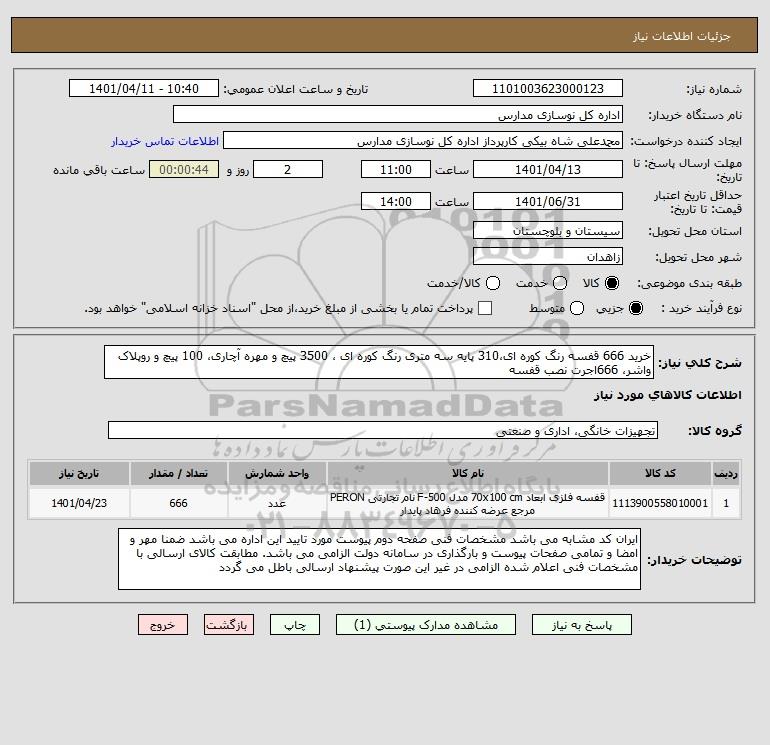770x745 pixels.
Task: Click the remaining days field showing 2
Action: [x=288, y=169]
